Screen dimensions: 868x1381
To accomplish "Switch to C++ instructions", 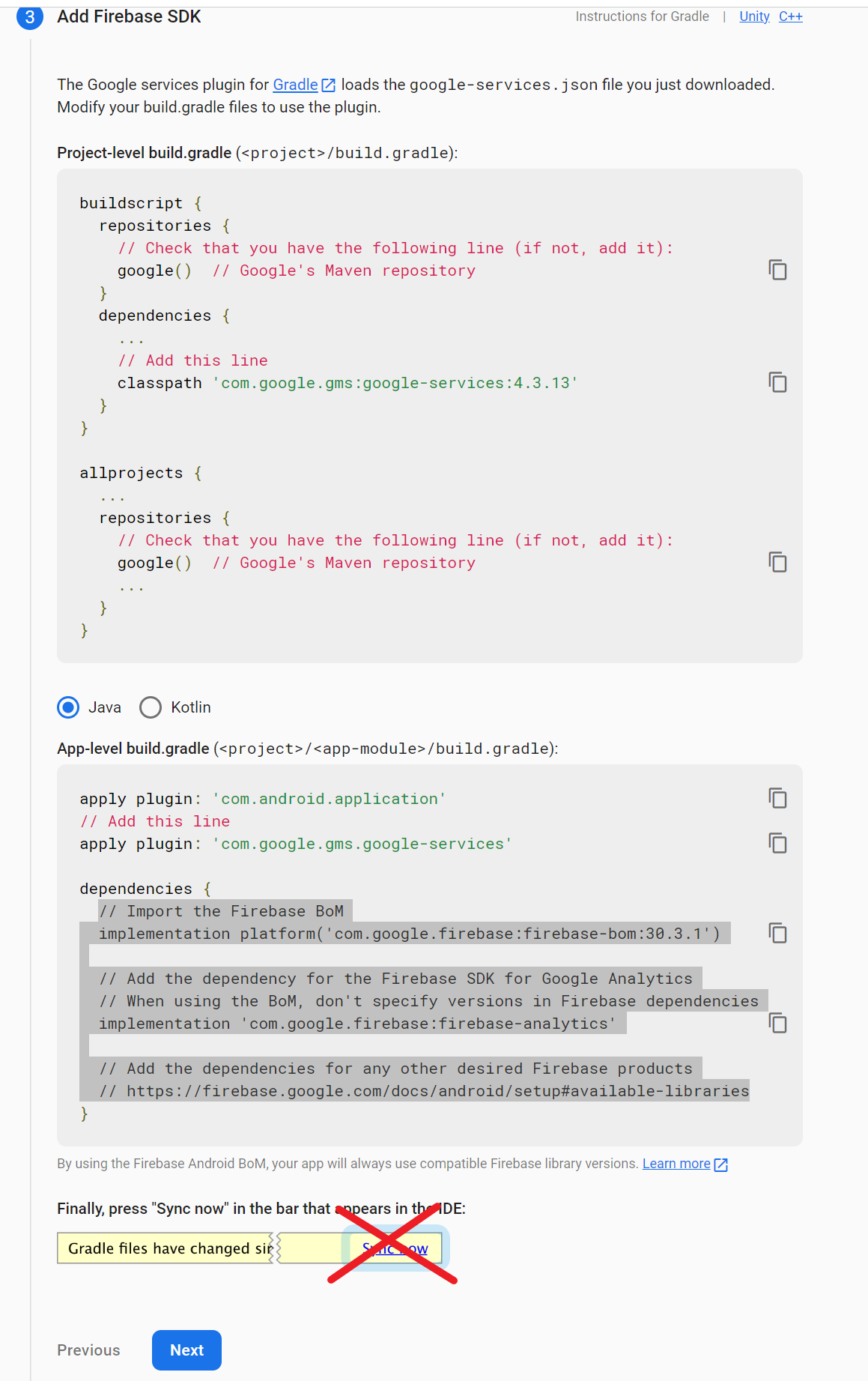I will click(791, 16).
